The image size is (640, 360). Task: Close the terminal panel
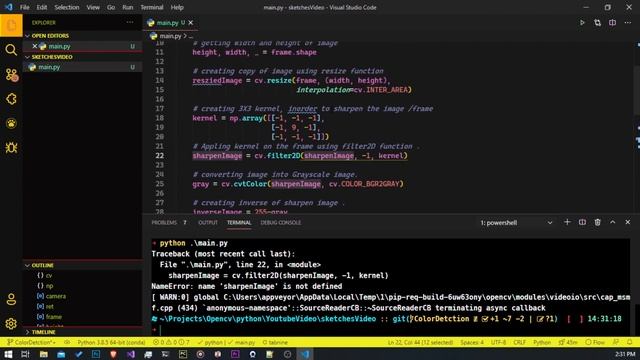[x=628, y=222]
